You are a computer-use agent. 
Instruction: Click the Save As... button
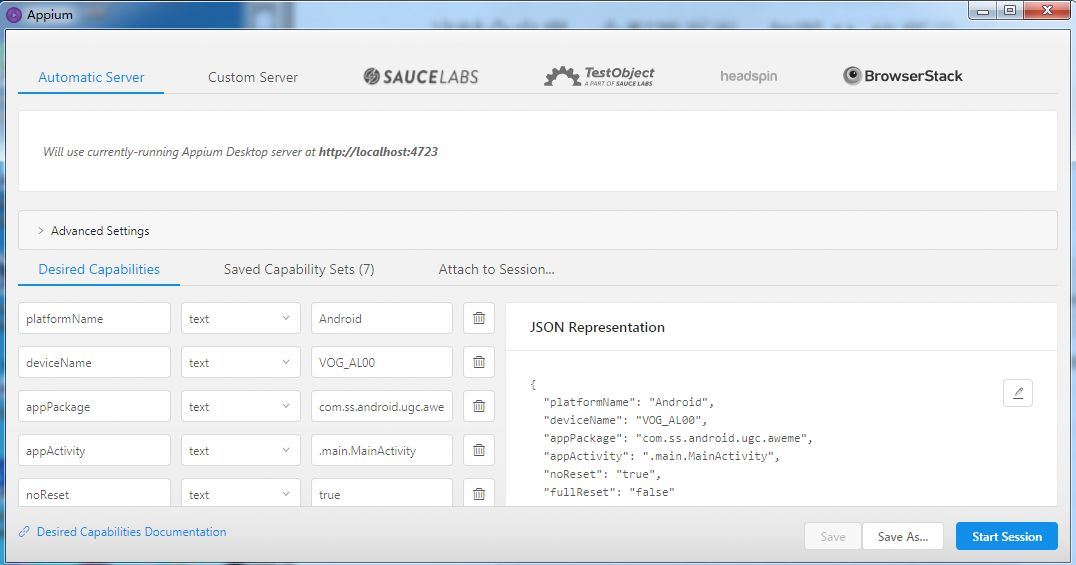point(903,537)
